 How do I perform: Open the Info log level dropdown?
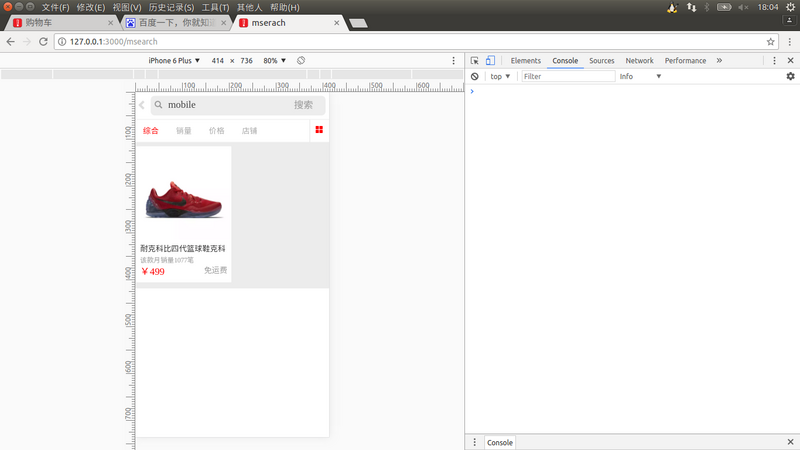(x=640, y=76)
